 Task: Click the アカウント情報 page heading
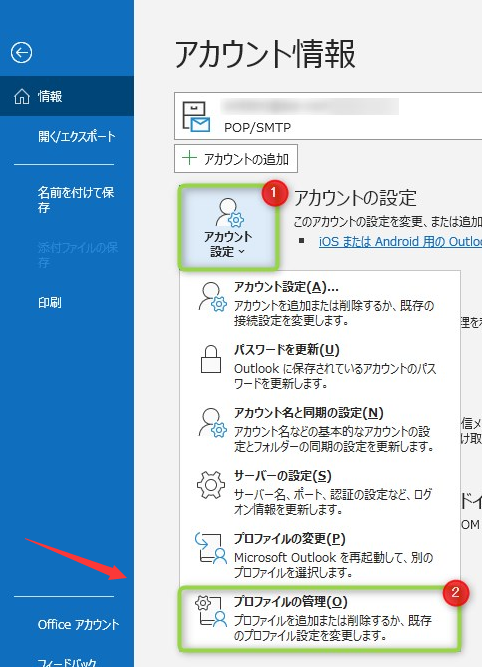coord(265,54)
